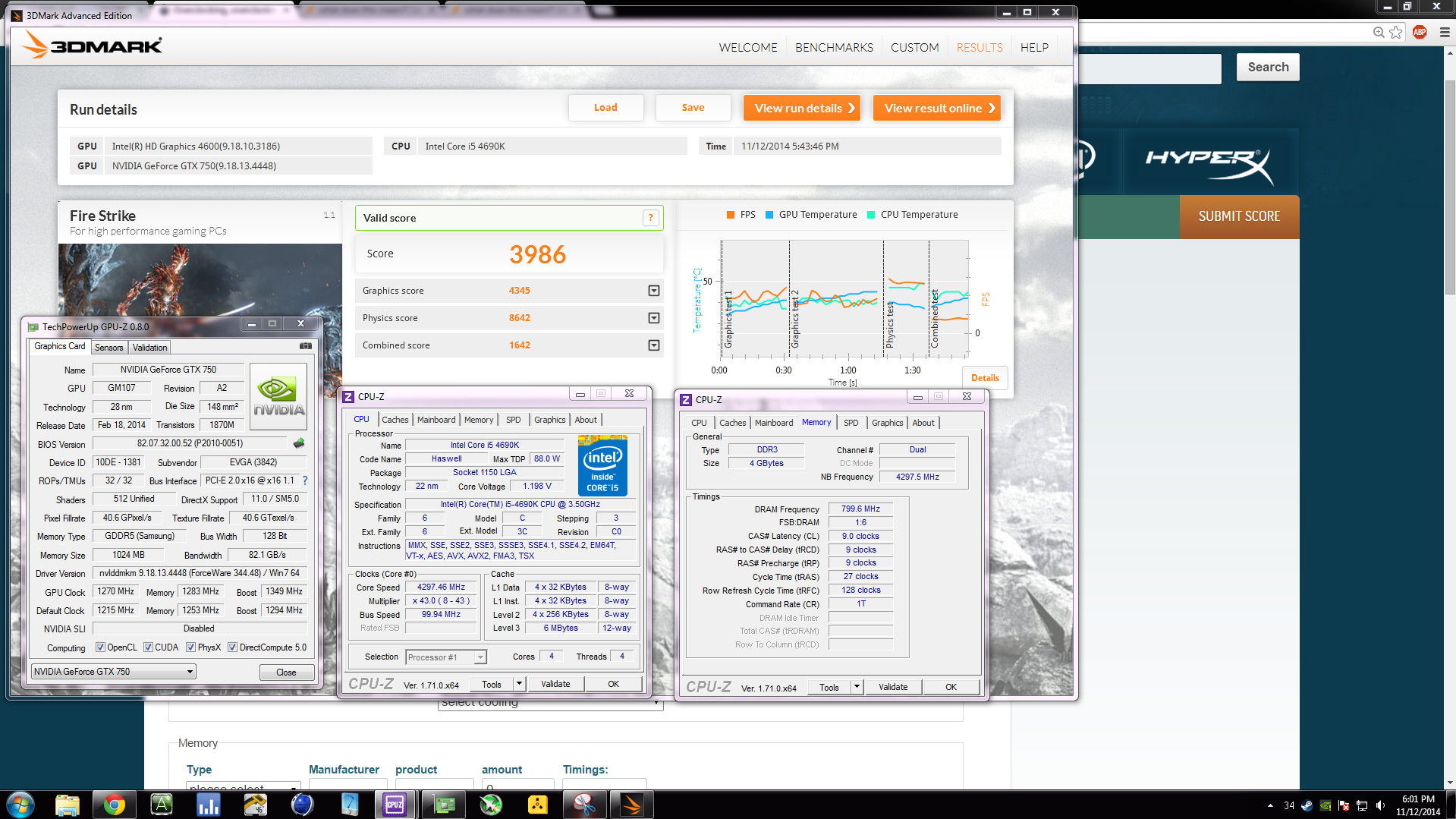Open the blue bar-chart taskbar icon

coord(208,805)
